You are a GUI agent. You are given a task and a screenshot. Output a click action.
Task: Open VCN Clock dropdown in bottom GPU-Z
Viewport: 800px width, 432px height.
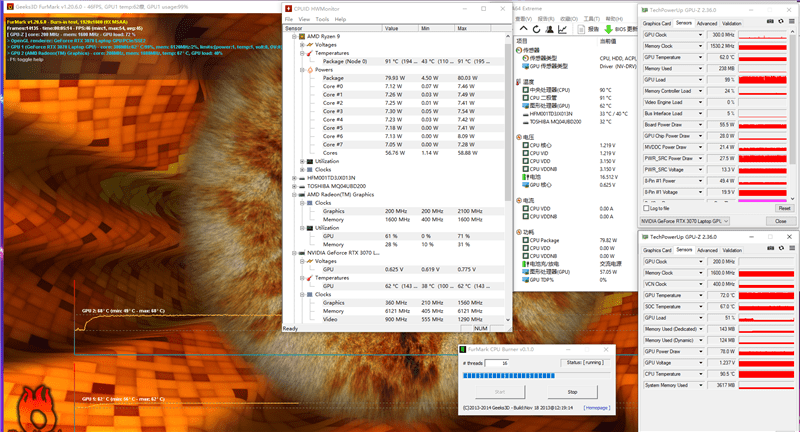tap(700, 284)
